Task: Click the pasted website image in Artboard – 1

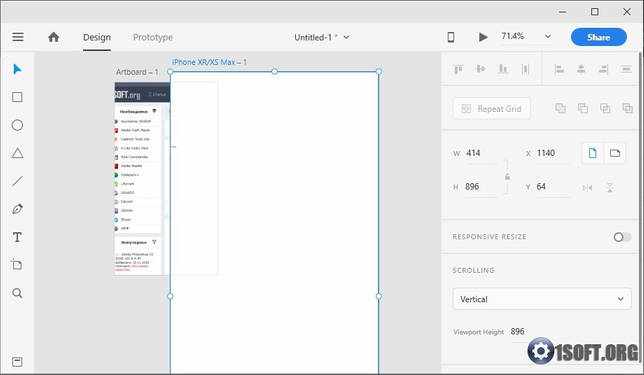Action: 142,179
